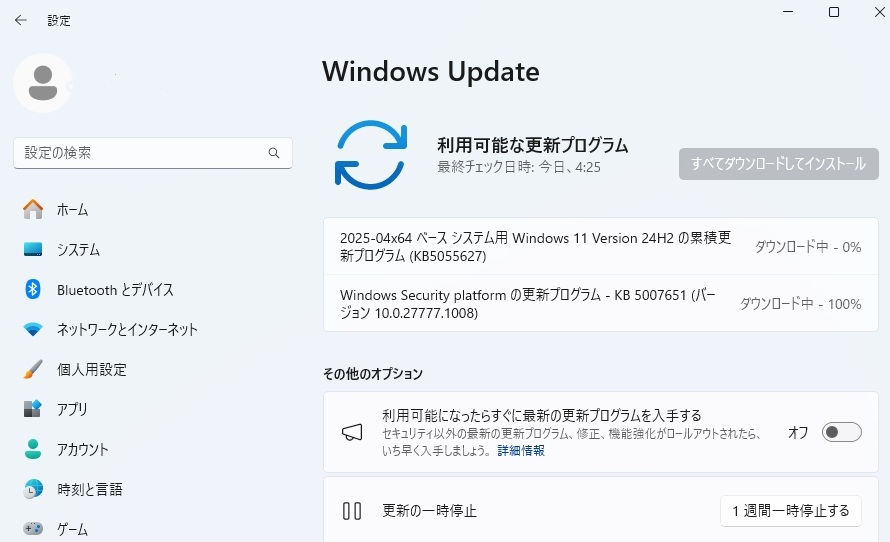This screenshot has height=542, width=890.
Task: Click the 最終チェック日時: 今日、4:25 text
Action: (519, 167)
